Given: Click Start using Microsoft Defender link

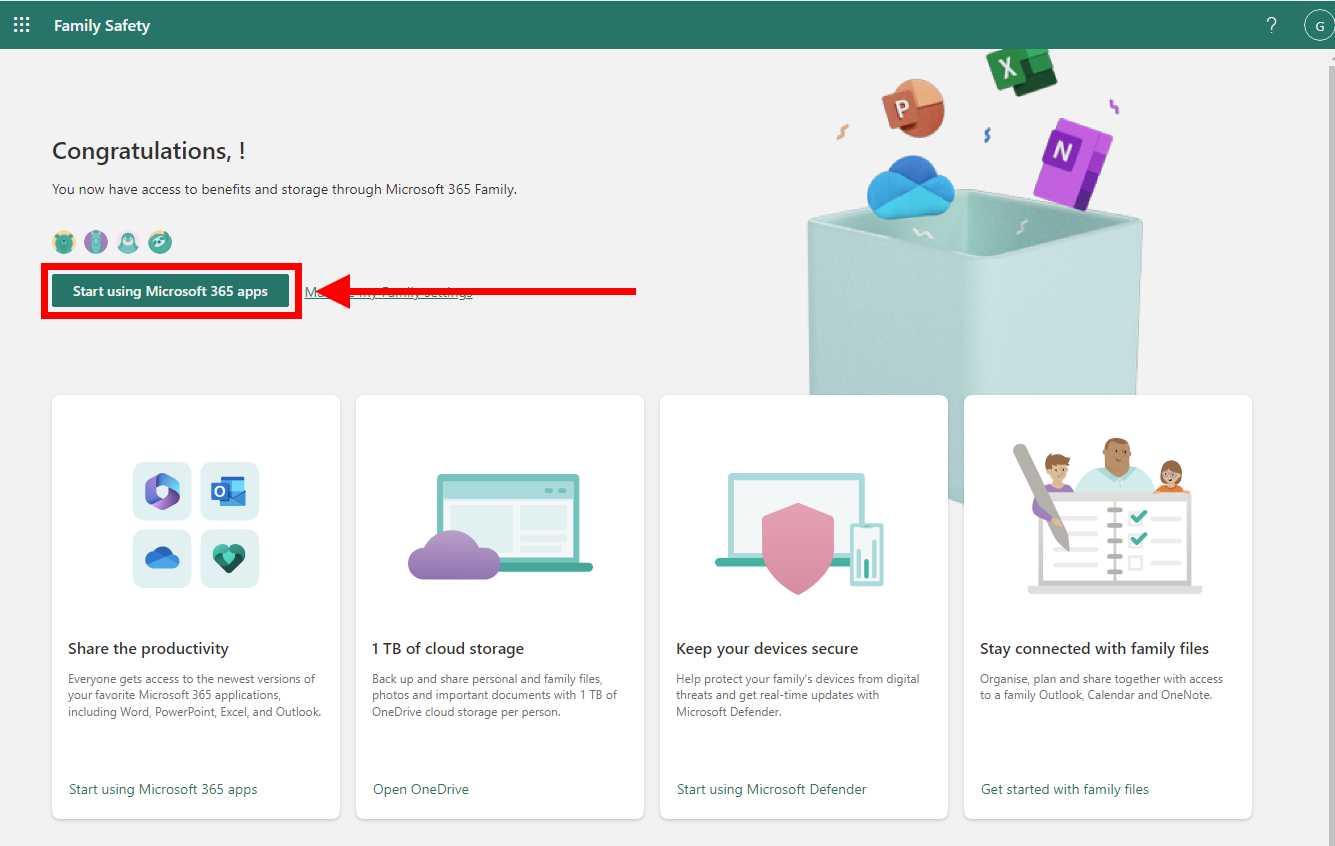Looking at the screenshot, I should point(772,789).
